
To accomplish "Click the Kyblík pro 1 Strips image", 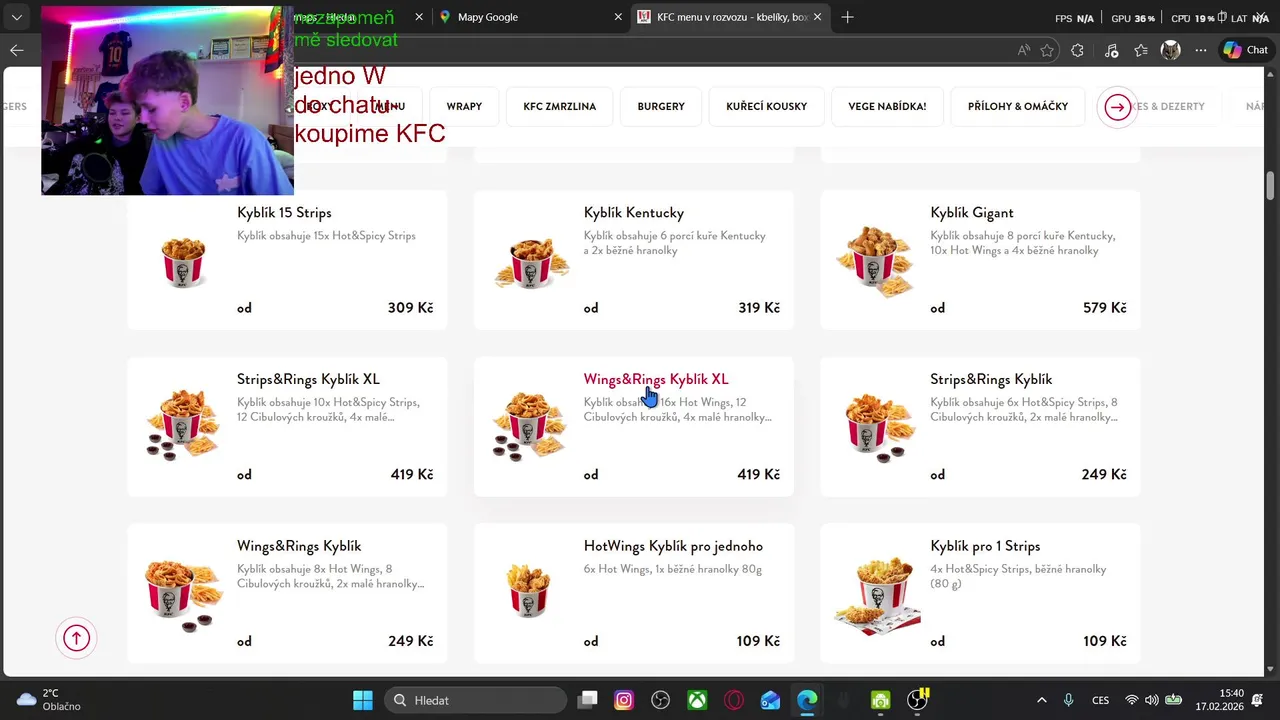I will point(876,594).
